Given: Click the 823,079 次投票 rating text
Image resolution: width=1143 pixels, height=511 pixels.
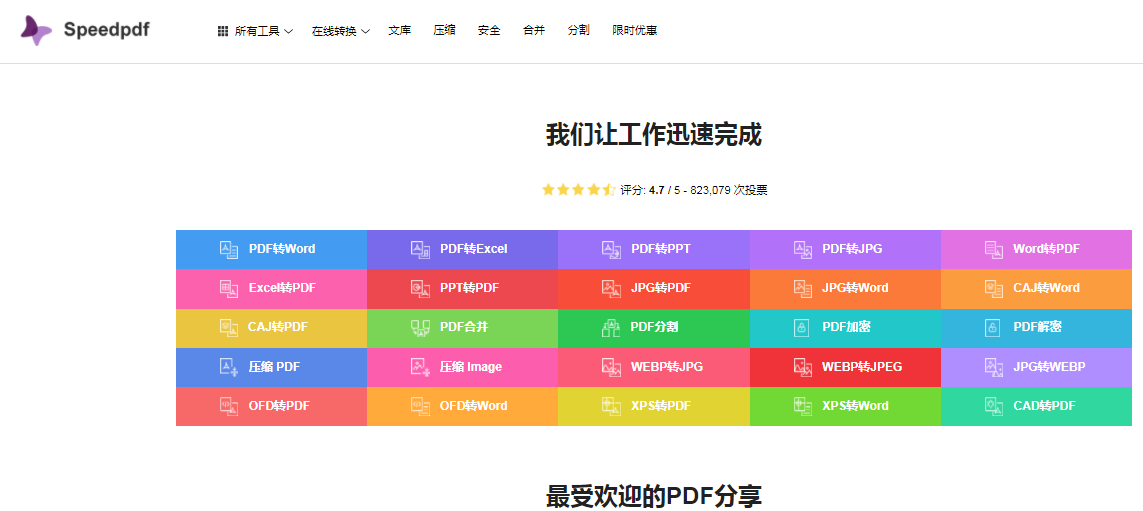Looking at the screenshot, I should 728,190.
